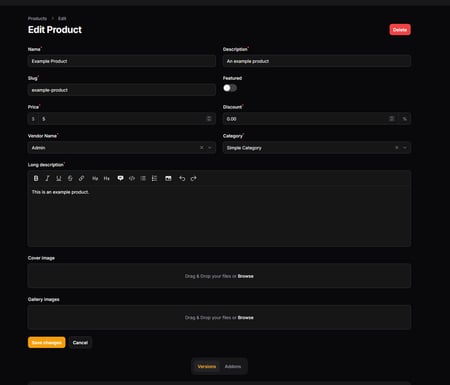Open the Vendor Name dropdown arrow
The image size is (450, 385).
210,148
